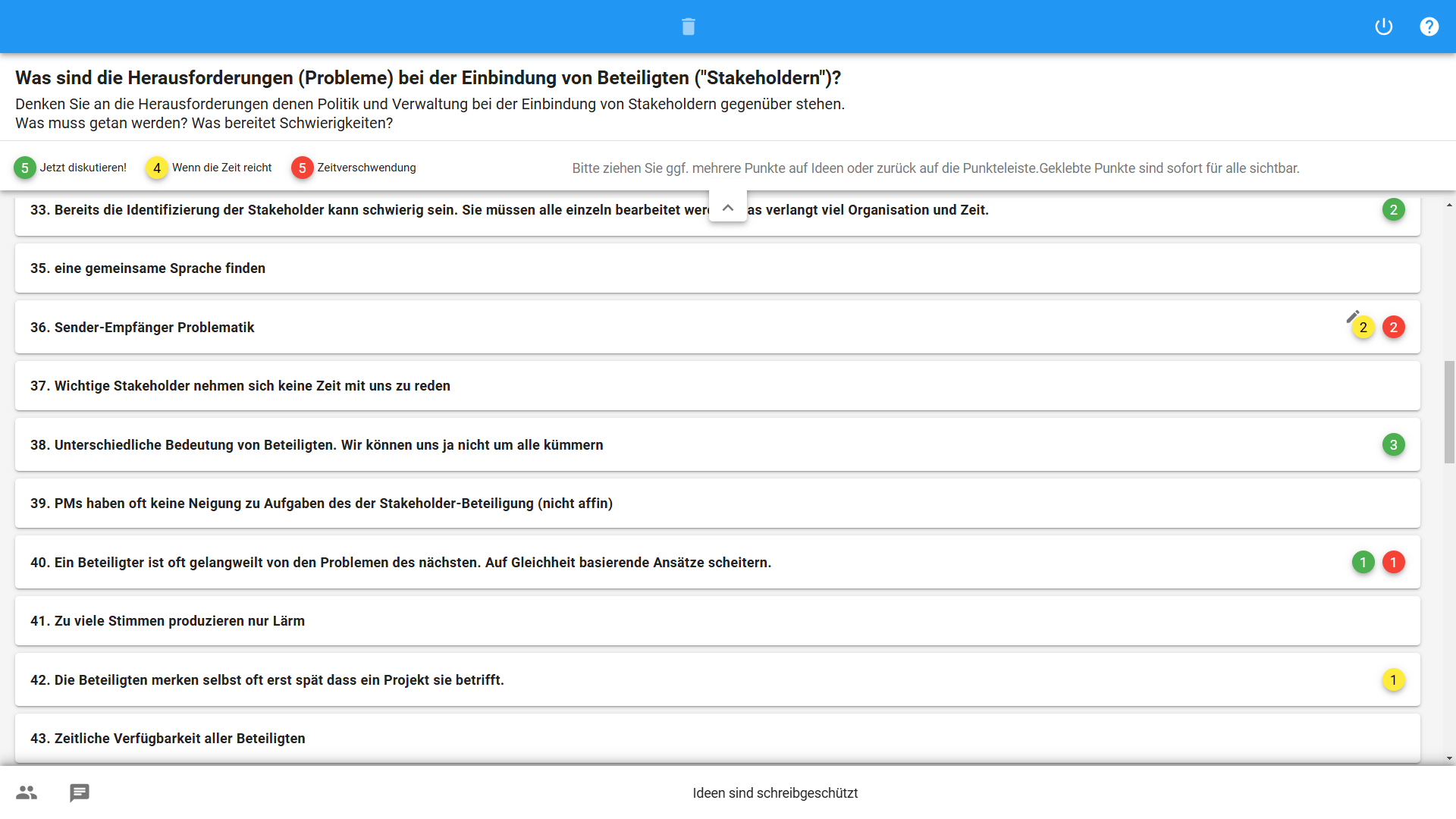Select idea 38 'Unterschiedliche Bedeutung von Beteiligten'
Screen dimensions: 1456x819
717,444
